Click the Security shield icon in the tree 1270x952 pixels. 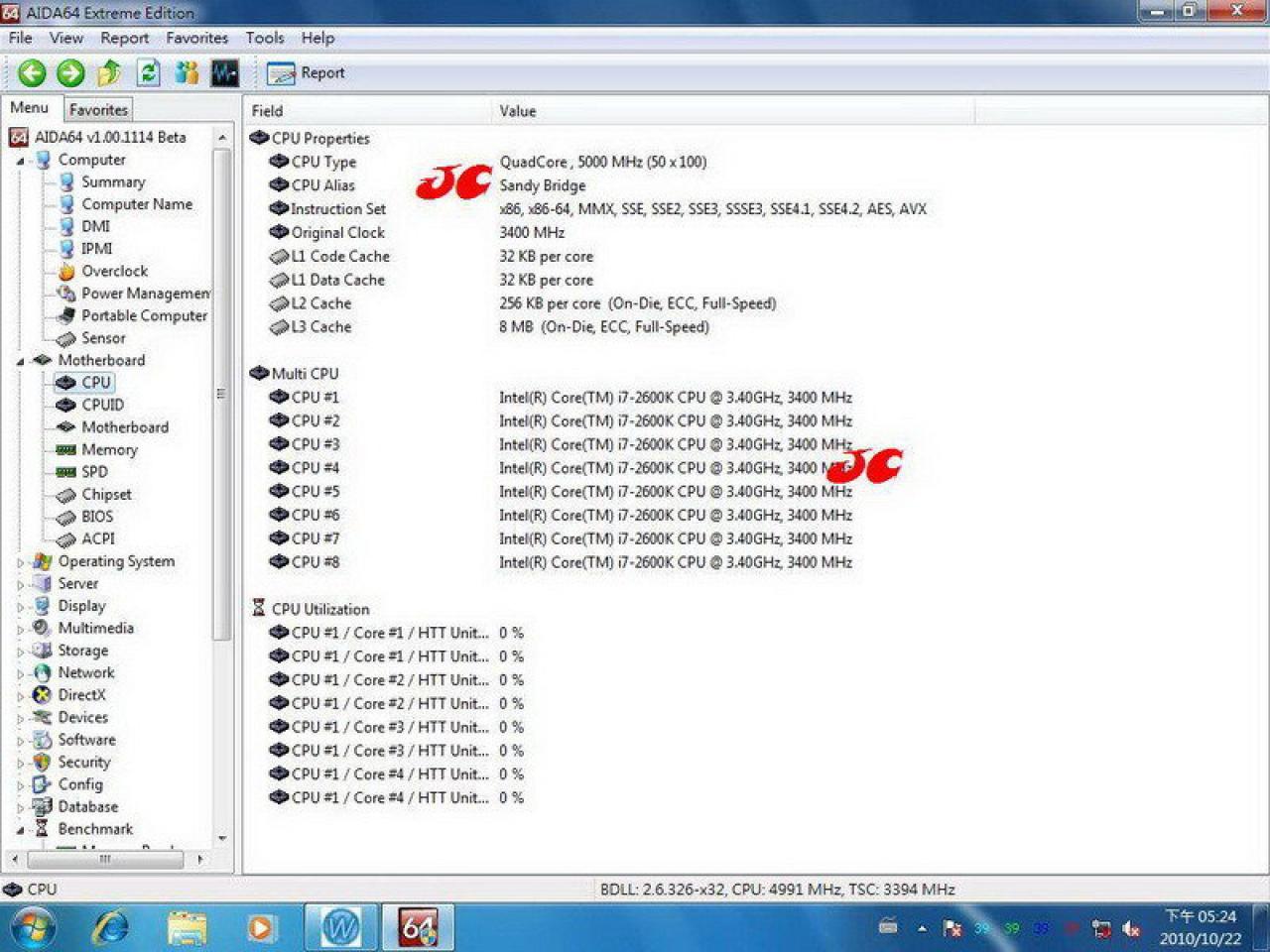click(42, 763)
